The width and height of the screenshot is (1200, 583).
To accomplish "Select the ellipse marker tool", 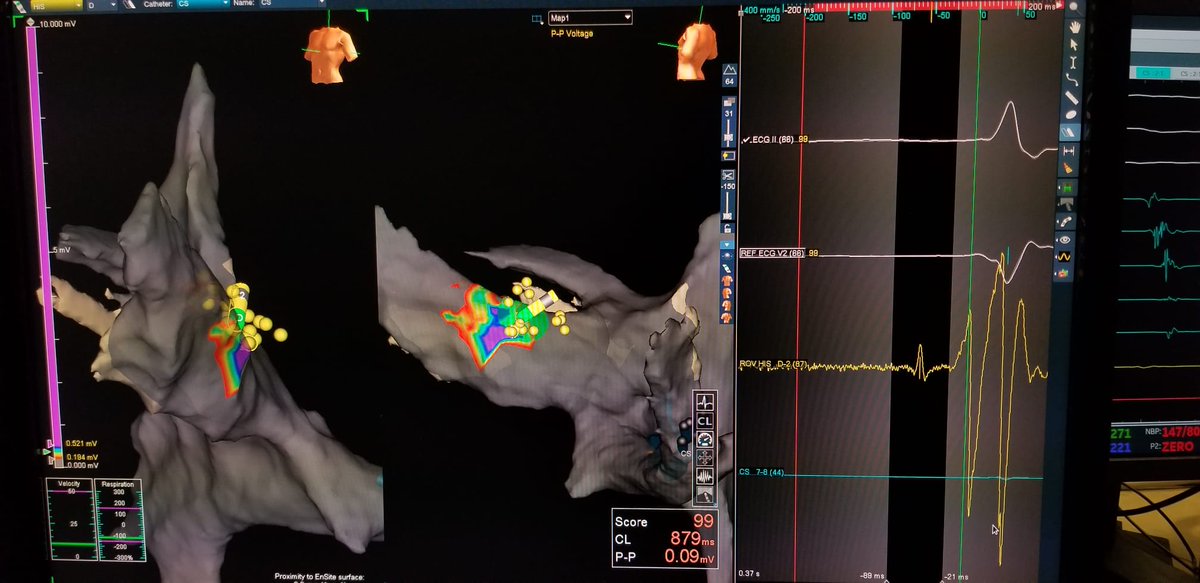I will click(1072, 114).
